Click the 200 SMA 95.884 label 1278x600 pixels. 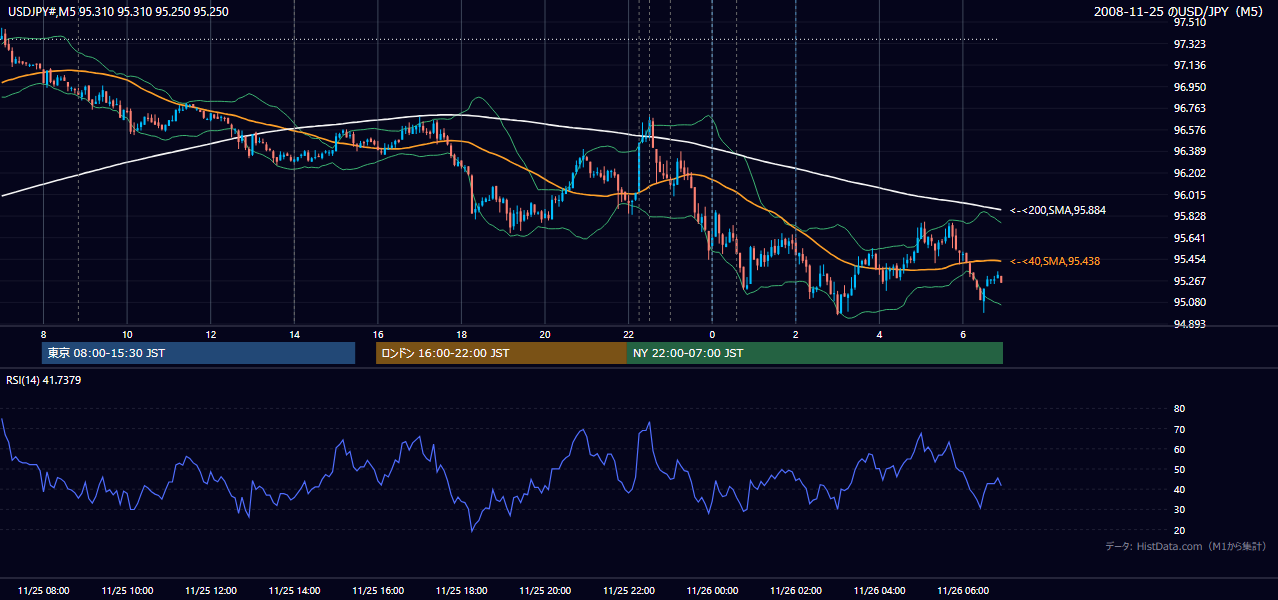point(1057,211)
